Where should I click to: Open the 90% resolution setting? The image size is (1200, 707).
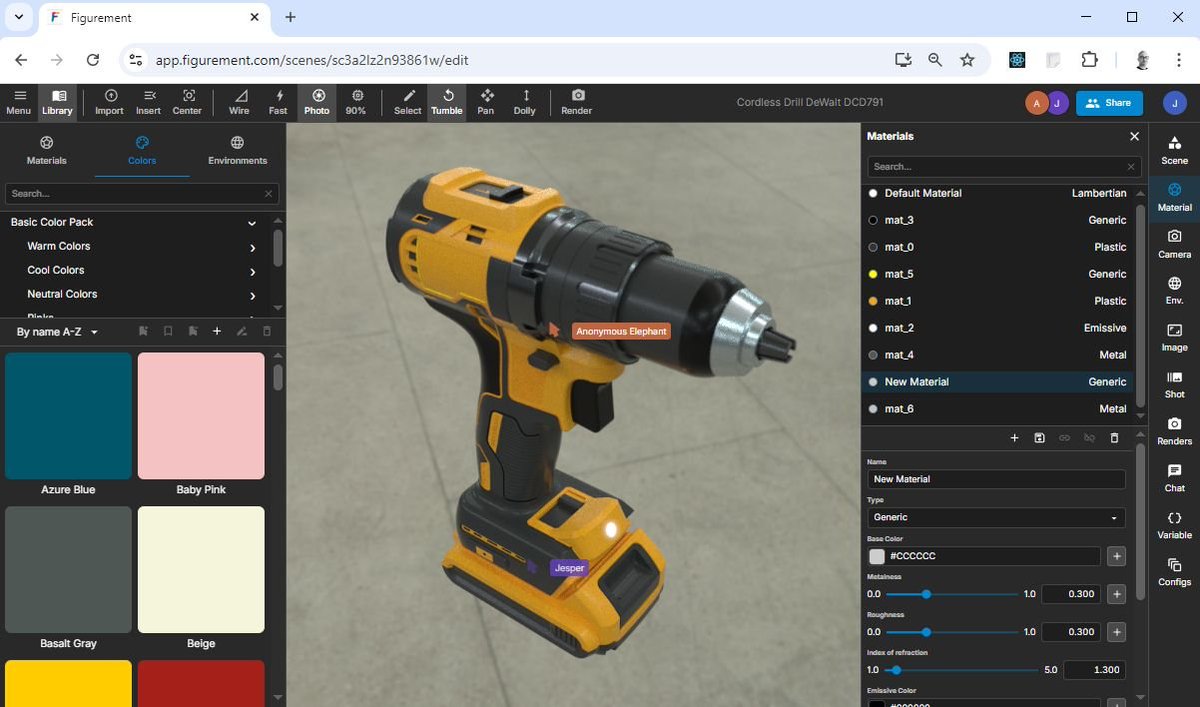point(356,102)
